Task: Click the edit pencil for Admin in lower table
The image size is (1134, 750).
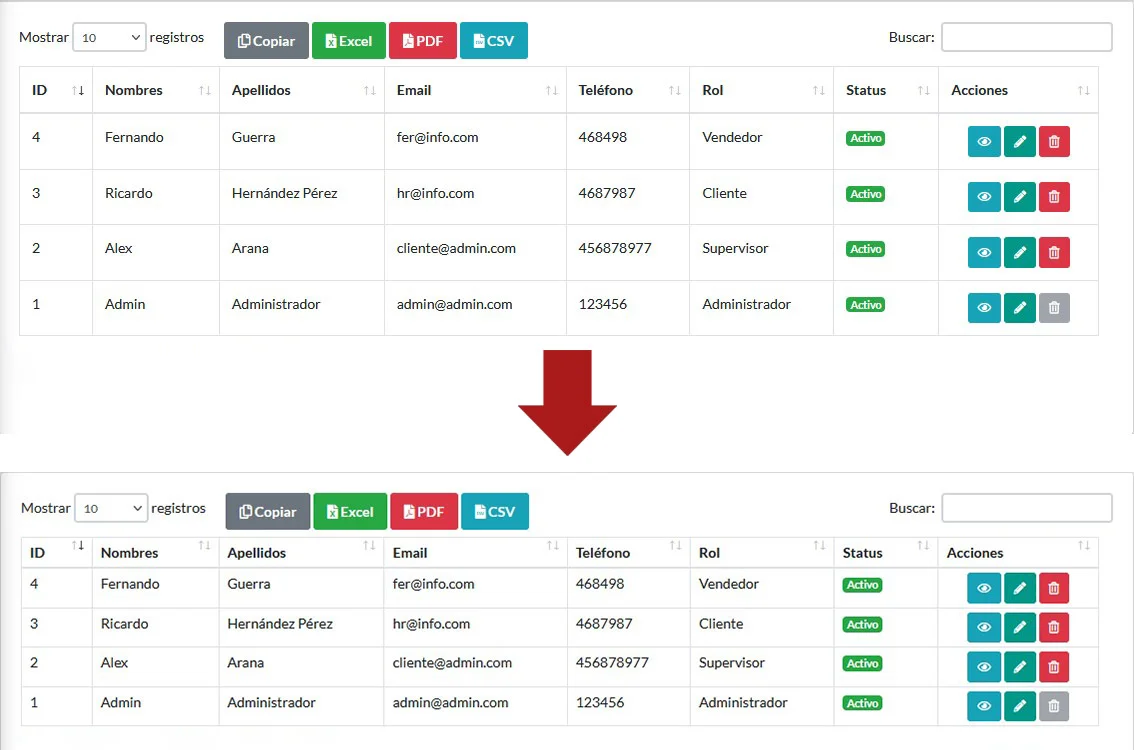Action: (x=1019, y=706)
